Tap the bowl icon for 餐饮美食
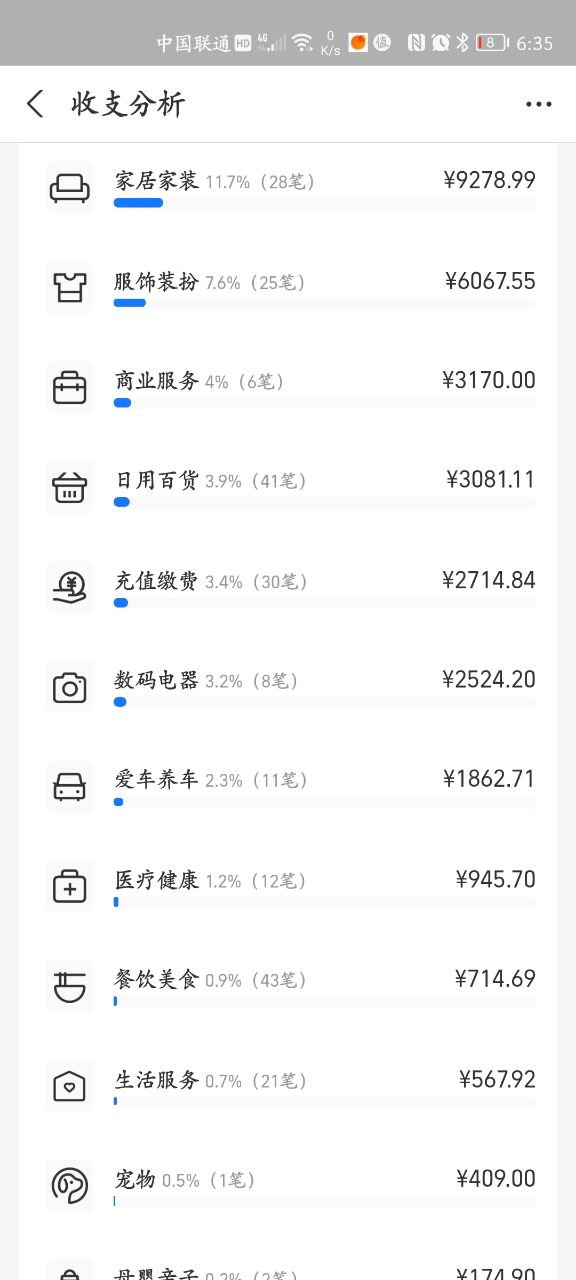Viewport: 576px width, 1280px height. tap(69, 987)
